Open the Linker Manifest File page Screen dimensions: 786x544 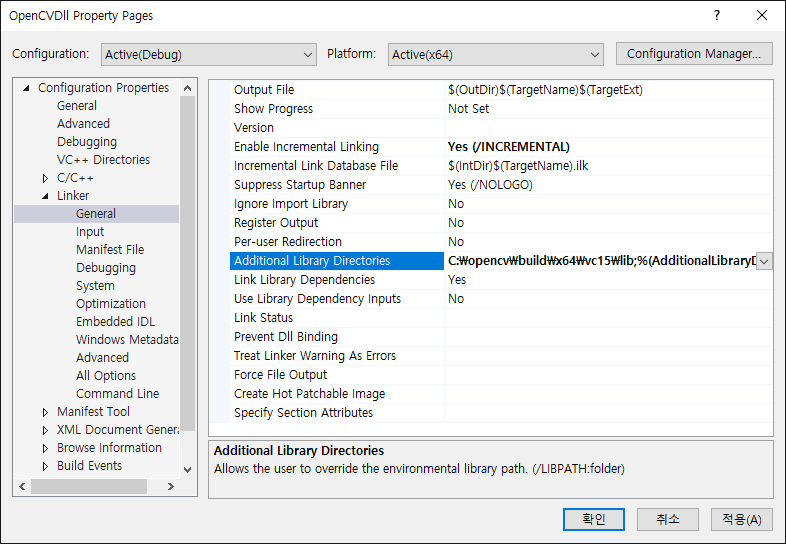pos(110,250)
